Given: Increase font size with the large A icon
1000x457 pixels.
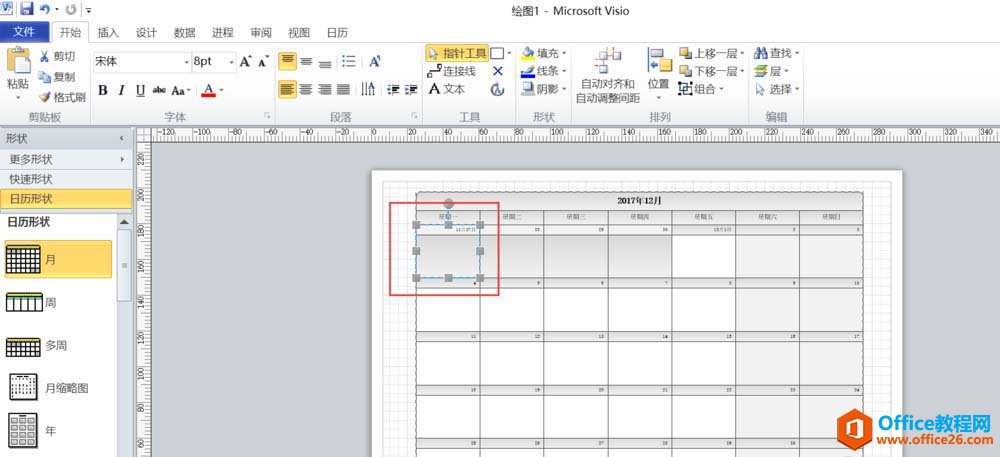Looking at the screenshot, I should (x=246, y=61).
